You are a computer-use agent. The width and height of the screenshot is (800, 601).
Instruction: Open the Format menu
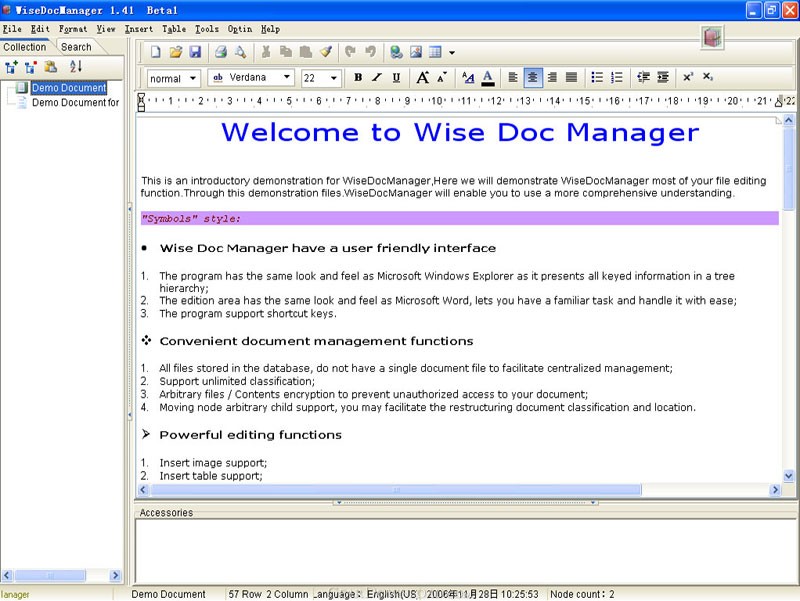pyautogui.click(x=73, y=29)
